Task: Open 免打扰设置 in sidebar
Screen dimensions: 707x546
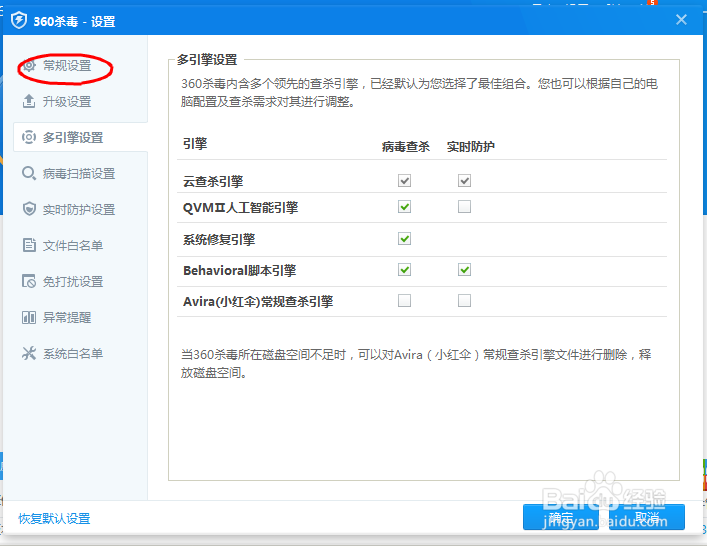Action: coord(73,282)
